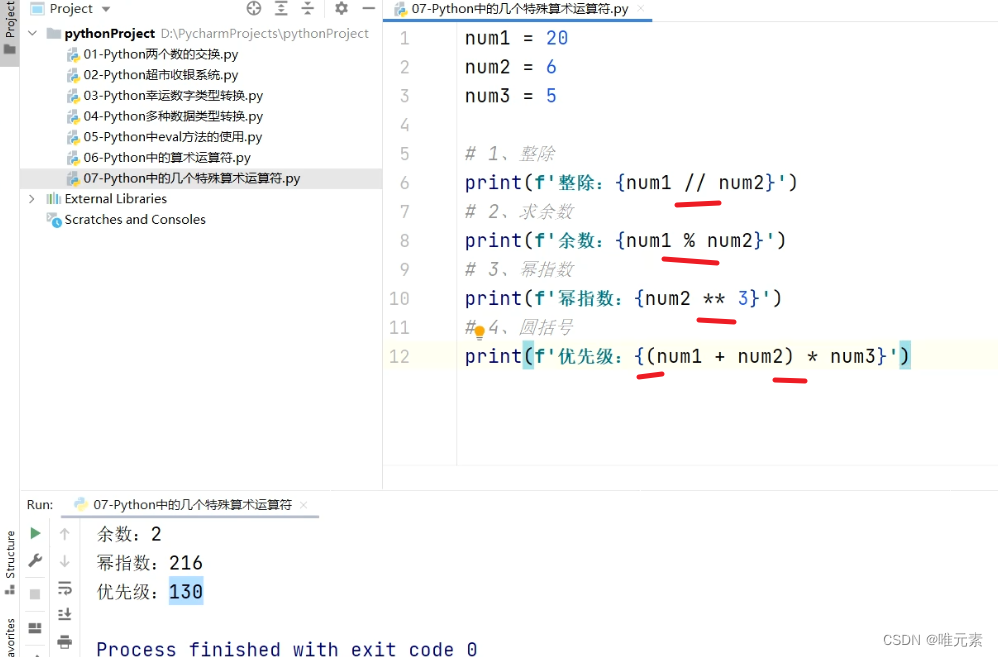Switch to editor tab 07-Python中的几个特殊算术运算符.py
This screenshot has width=998, height=657.
tap(519, 9)
